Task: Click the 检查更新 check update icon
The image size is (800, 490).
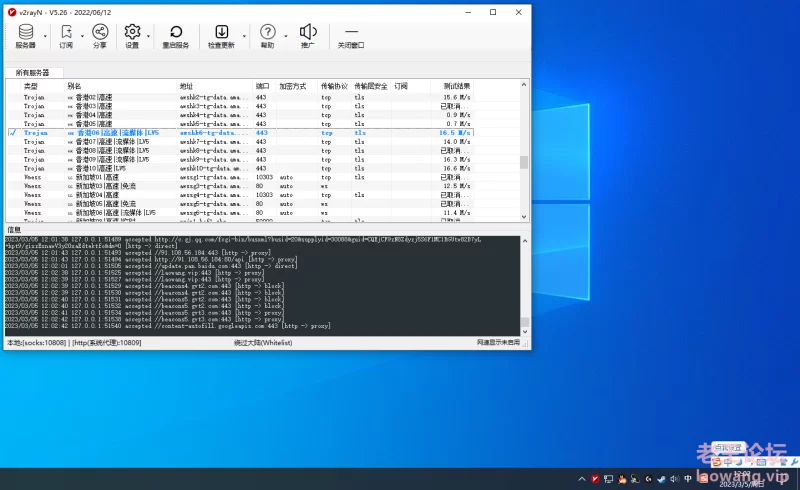Action: (221, 36)
